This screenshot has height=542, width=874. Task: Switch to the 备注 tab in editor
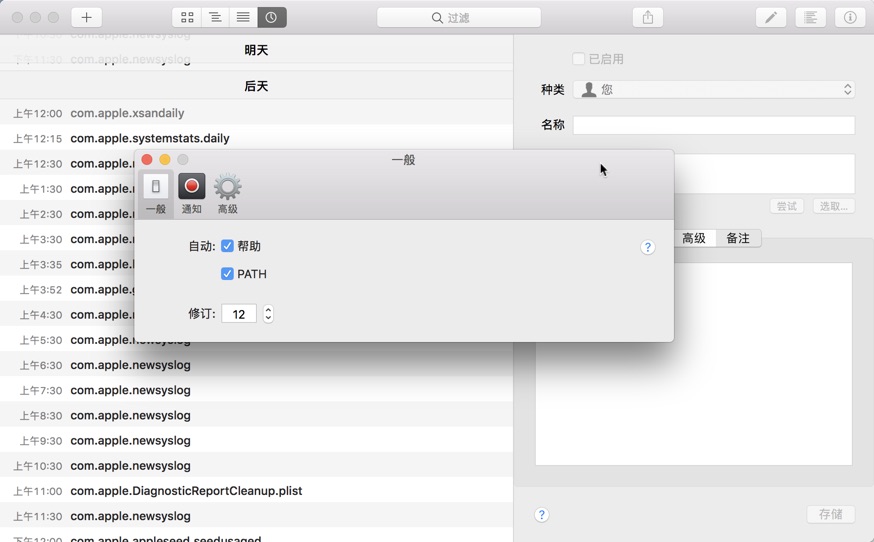tap(738, 238)
